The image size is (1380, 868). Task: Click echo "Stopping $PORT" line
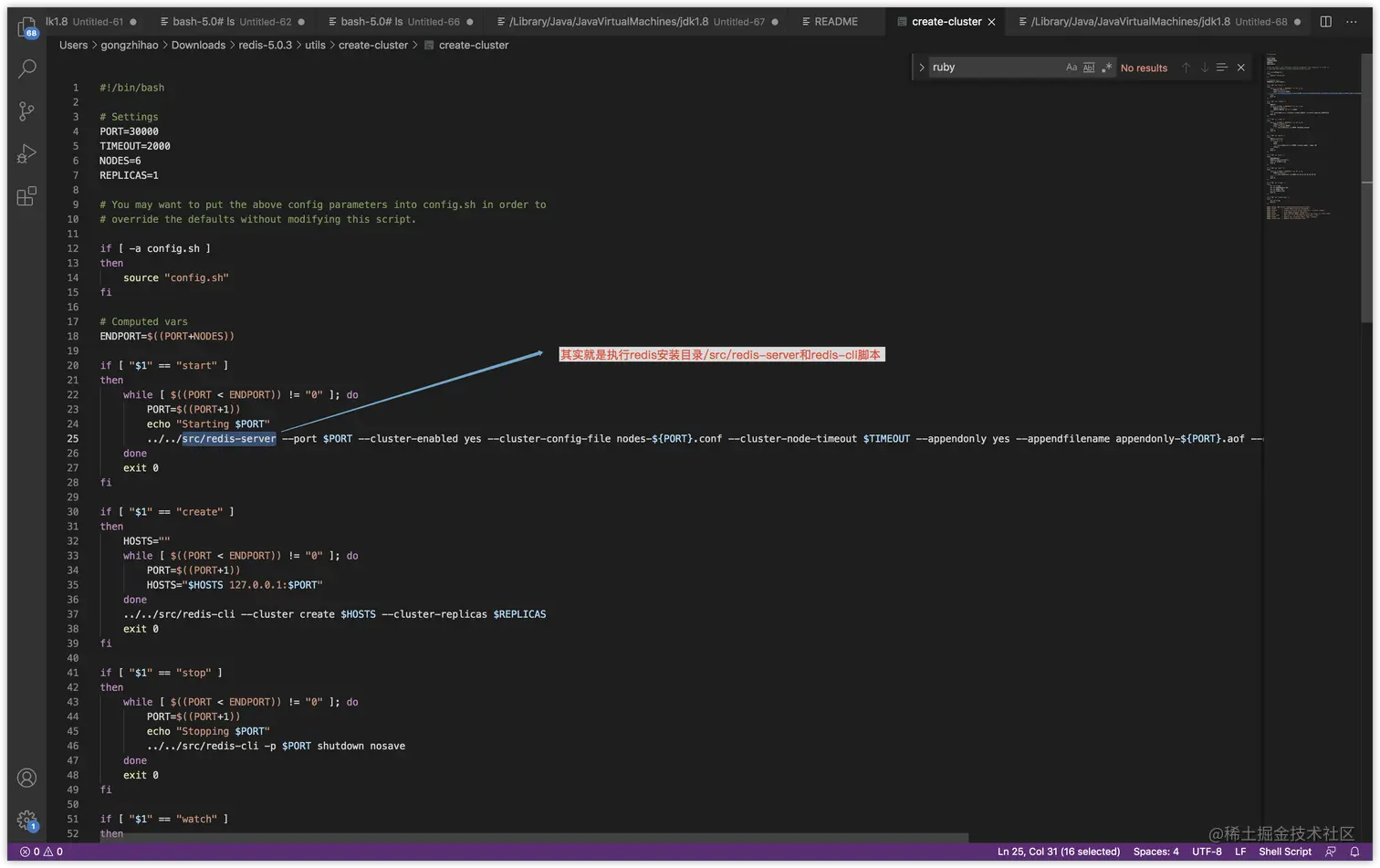pos(208,731)
